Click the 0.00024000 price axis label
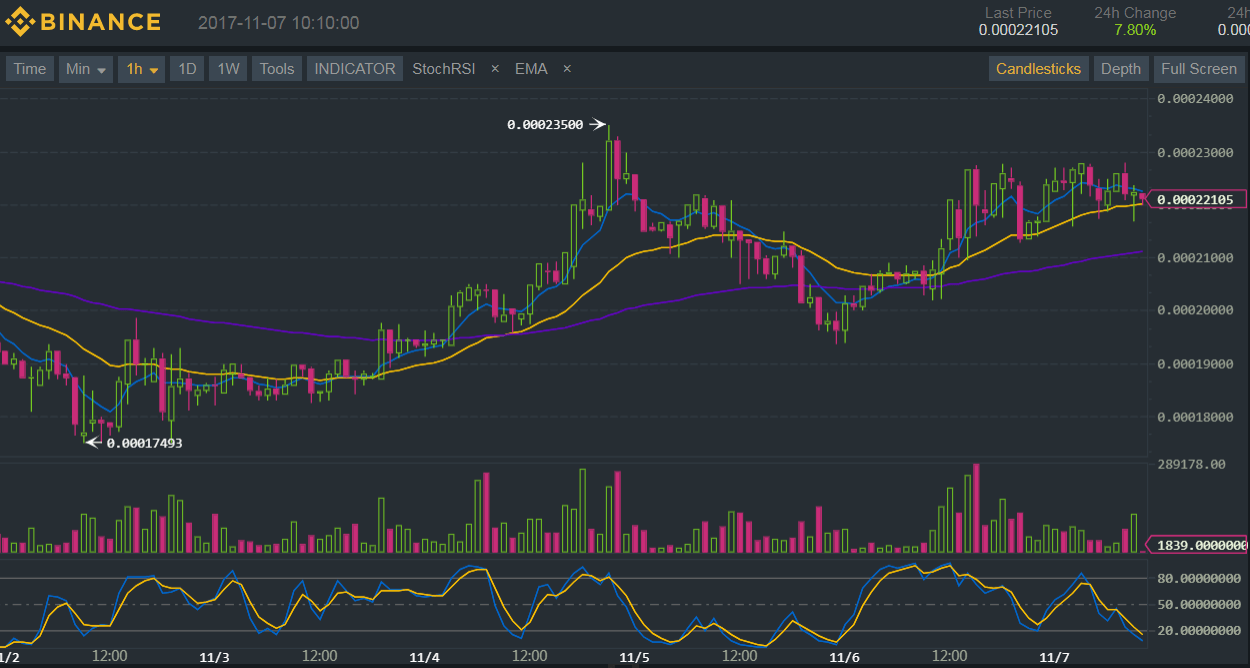The height and width of the screenshot is (668, 1250). click(1195, 99)
